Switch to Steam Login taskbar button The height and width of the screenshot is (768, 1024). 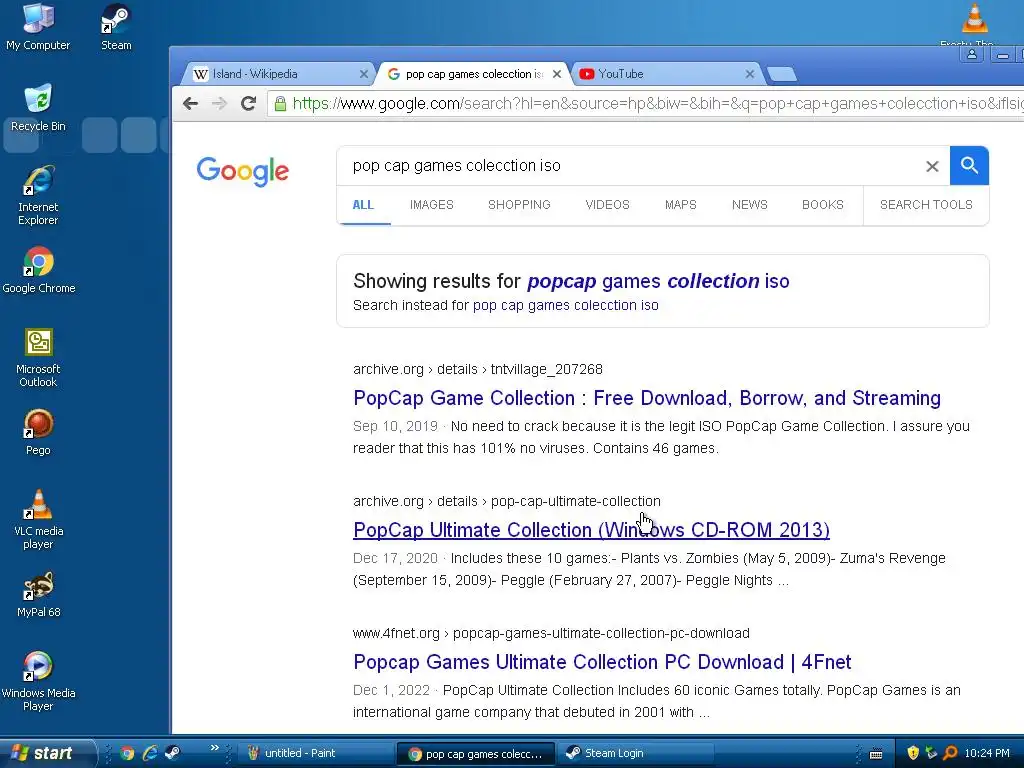tap(635, 754)
